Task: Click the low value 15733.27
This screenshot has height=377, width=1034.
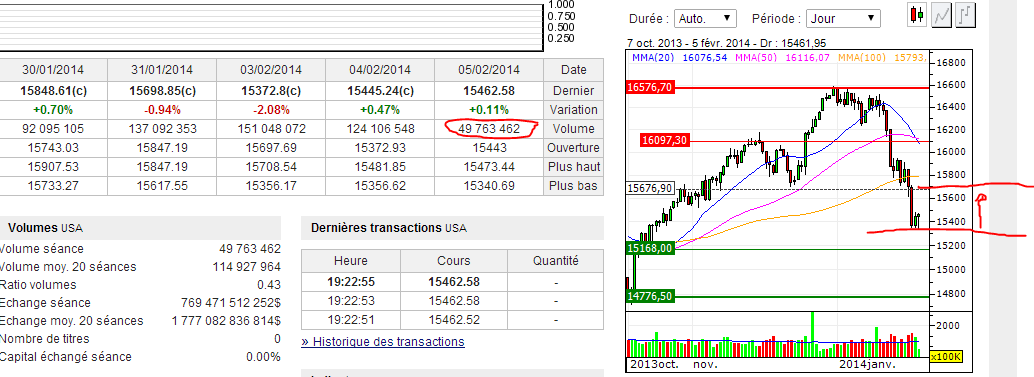Action: (53, 186)
